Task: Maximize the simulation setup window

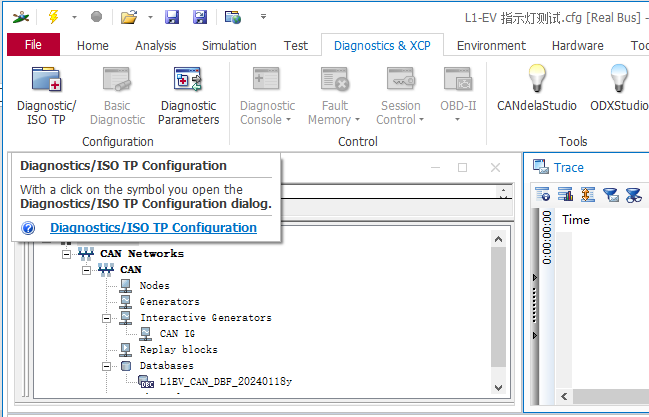Action: (463, 168)
